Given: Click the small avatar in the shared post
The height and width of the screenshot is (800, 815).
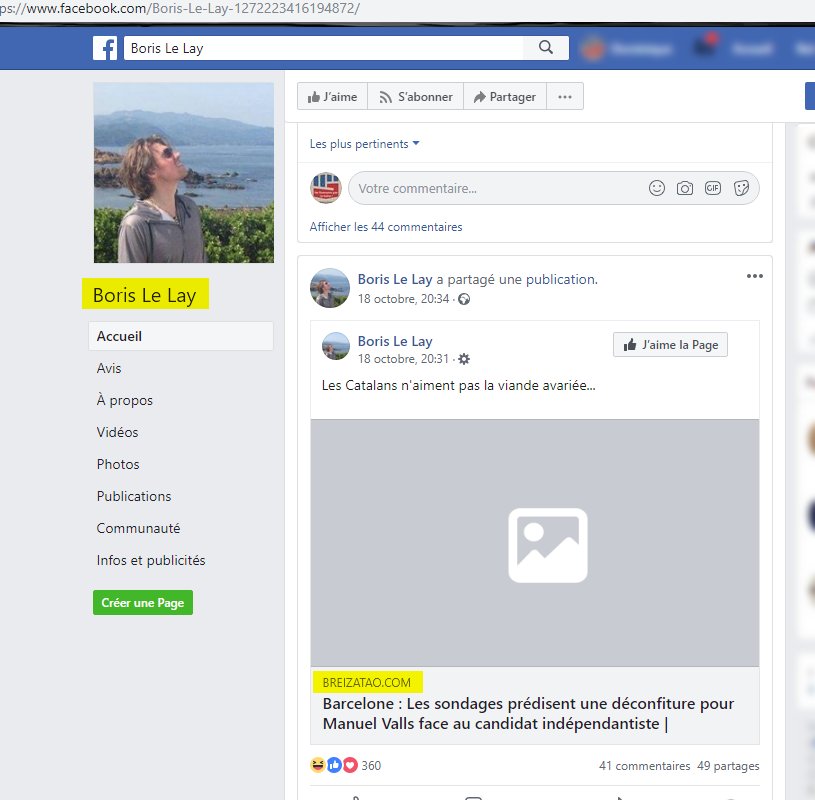Looking at the screenshot, I should point(336,346).
